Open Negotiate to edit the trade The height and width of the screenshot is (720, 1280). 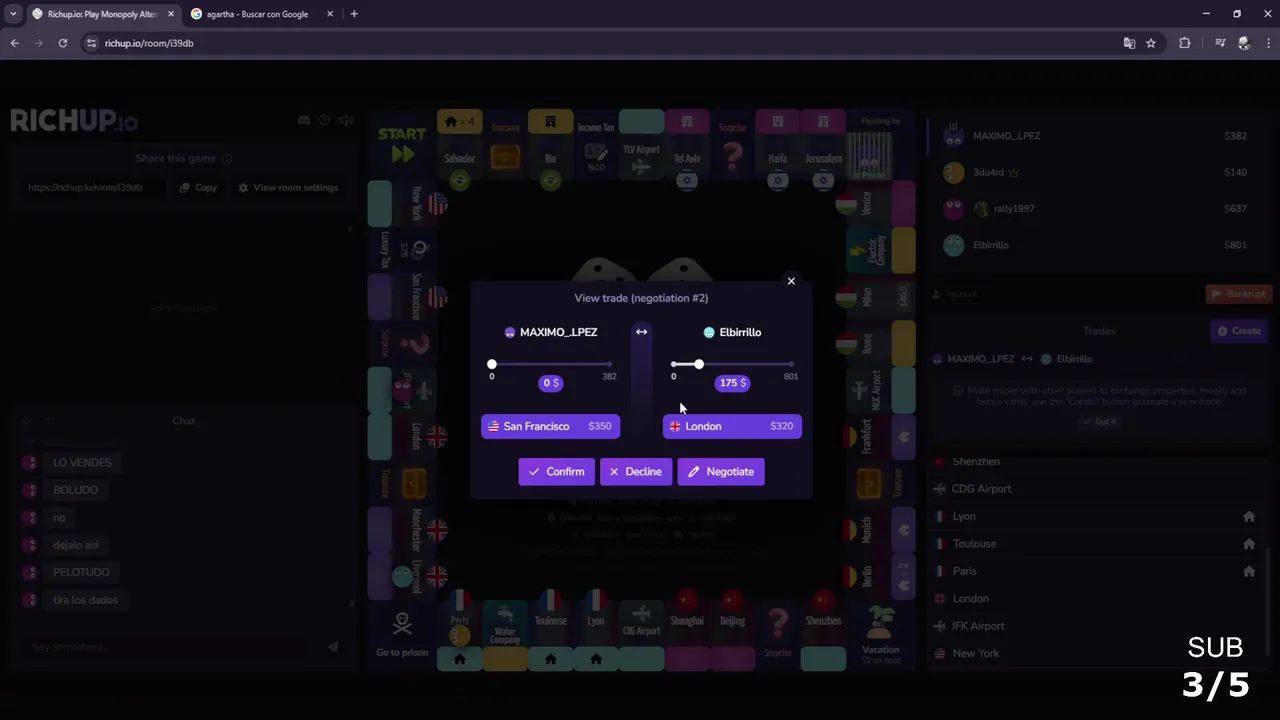click(x=721, y=472)
